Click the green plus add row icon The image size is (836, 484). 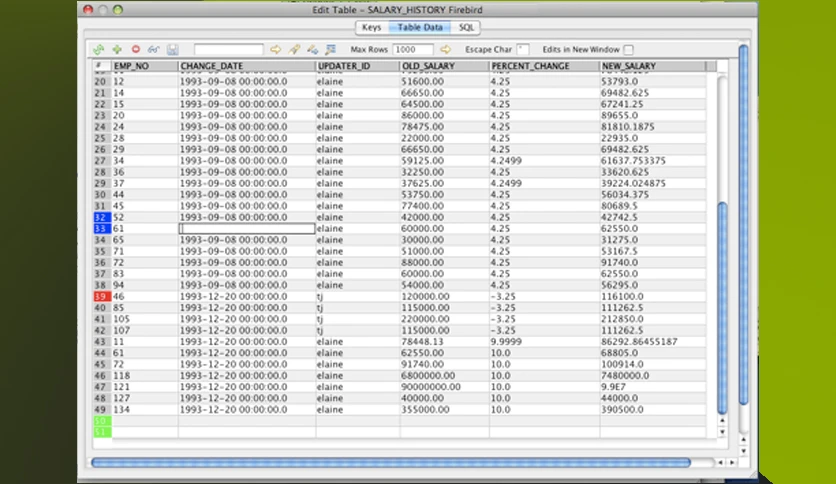(117, 50)
